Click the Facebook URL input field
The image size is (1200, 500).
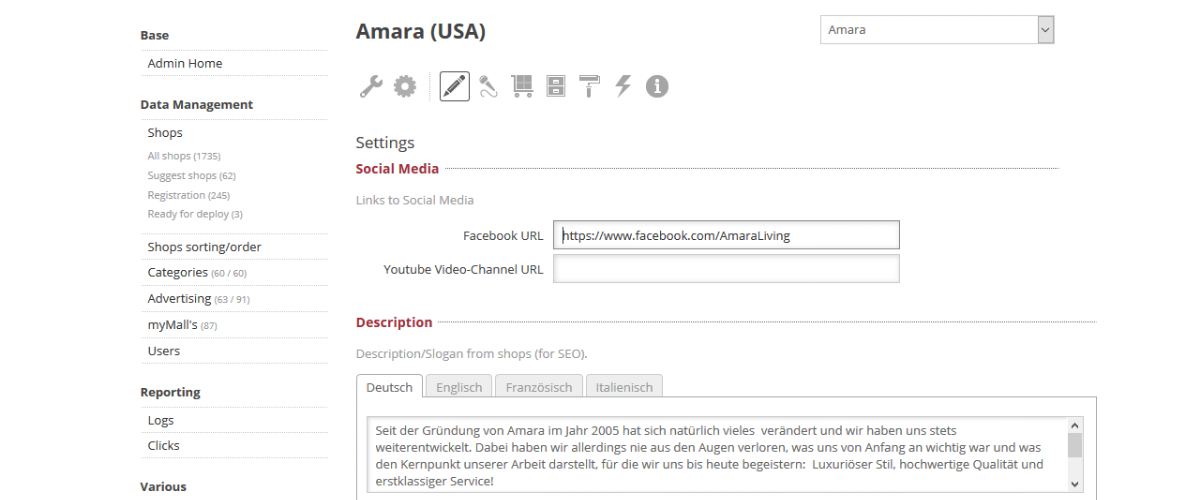(726, 236)
